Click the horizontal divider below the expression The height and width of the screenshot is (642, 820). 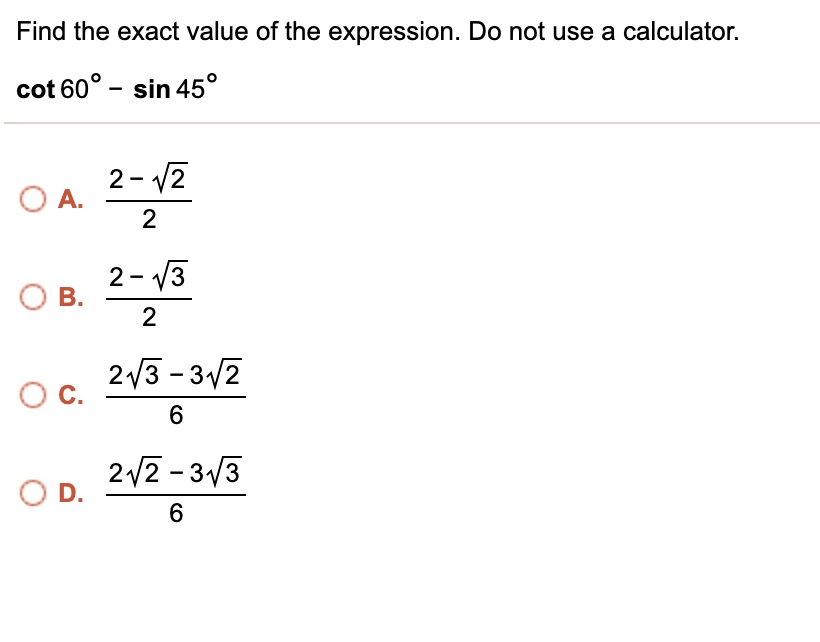[412, 123]
